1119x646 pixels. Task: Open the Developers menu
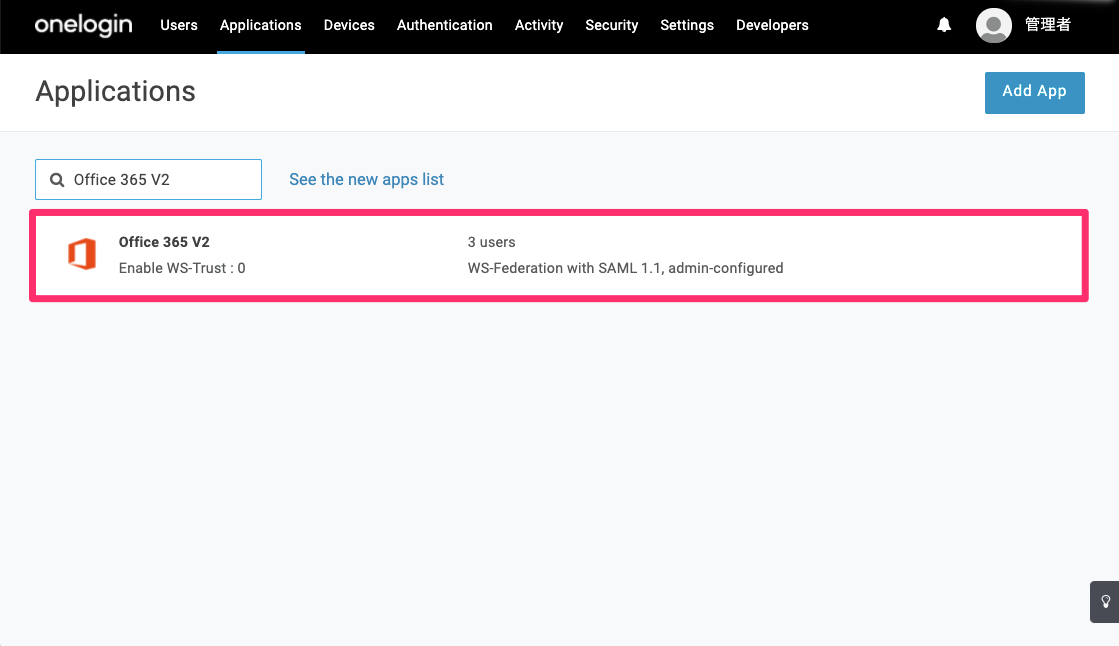(x=772, y=25)
